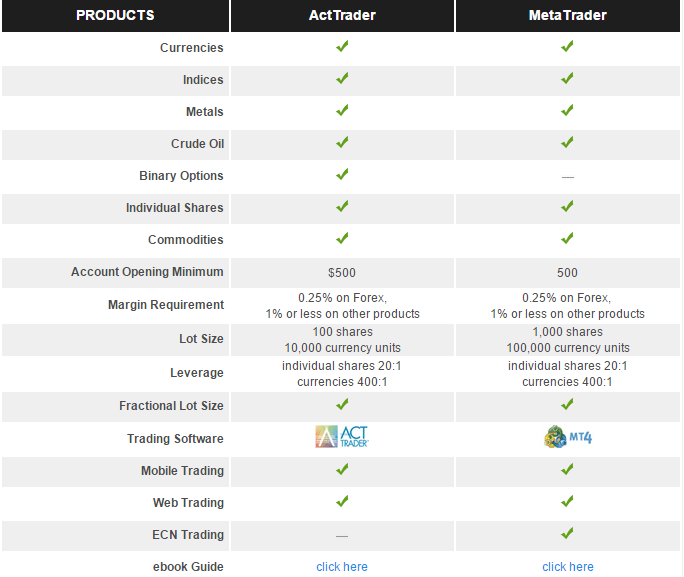The width and height of the screenshot is (684, 577).
Task: Click the ActTrader column header
Action: (342, 15)
